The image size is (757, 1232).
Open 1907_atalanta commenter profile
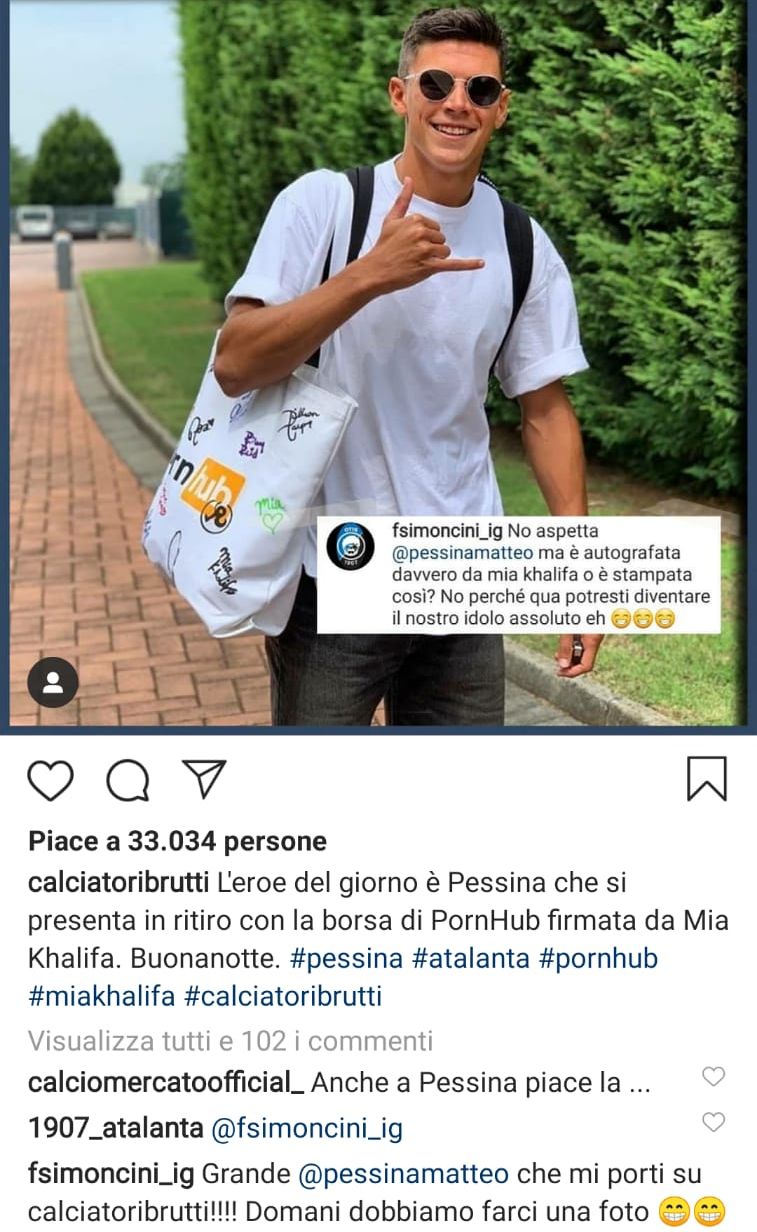(x=116, y=1129)
